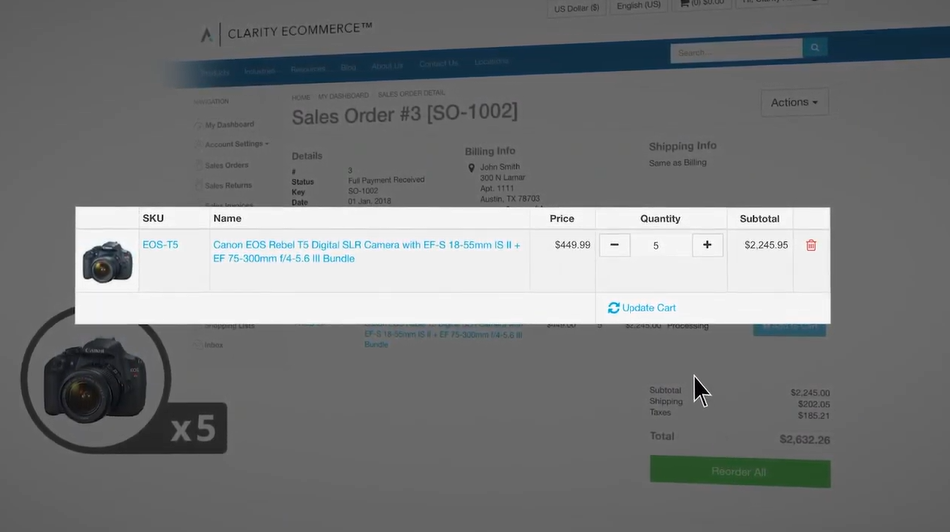
Task: Click the magnifier search button
Action: tap(815, 47)
